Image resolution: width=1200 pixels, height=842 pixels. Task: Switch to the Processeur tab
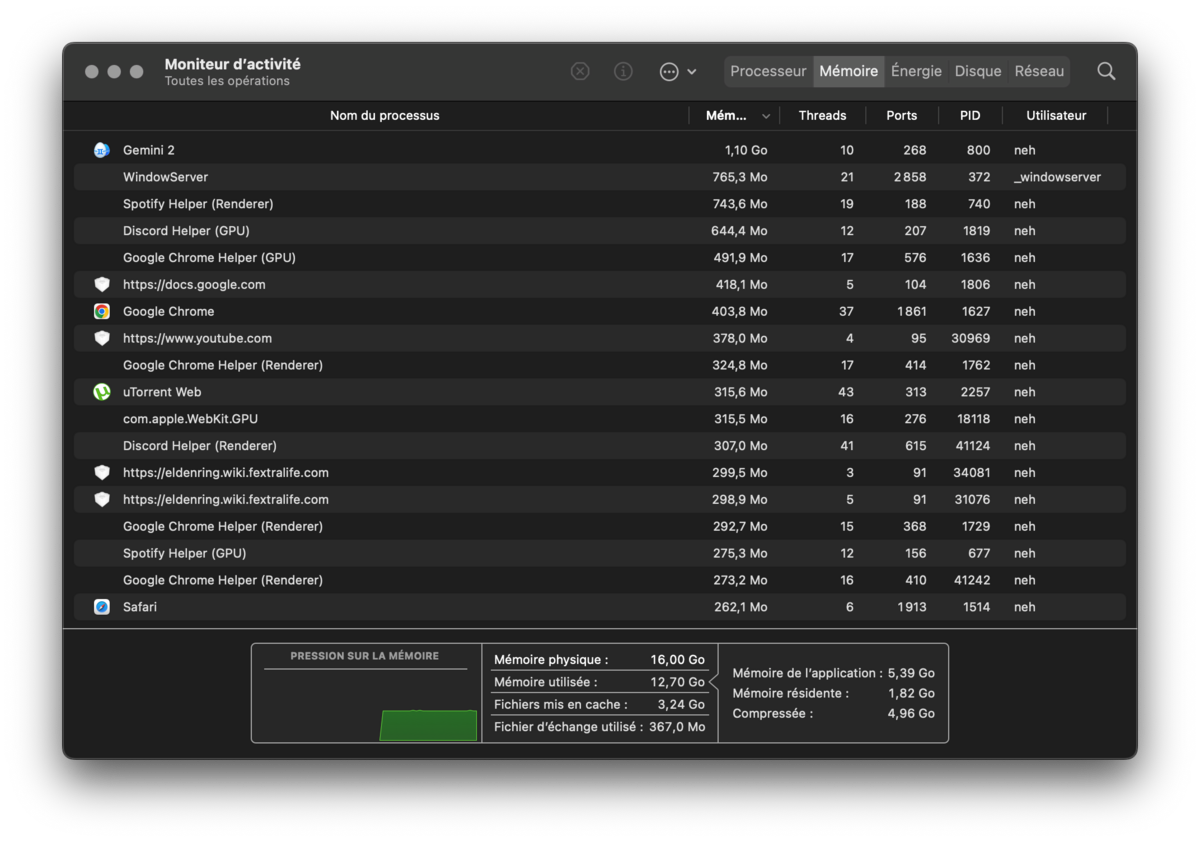[x=768, y=71]
